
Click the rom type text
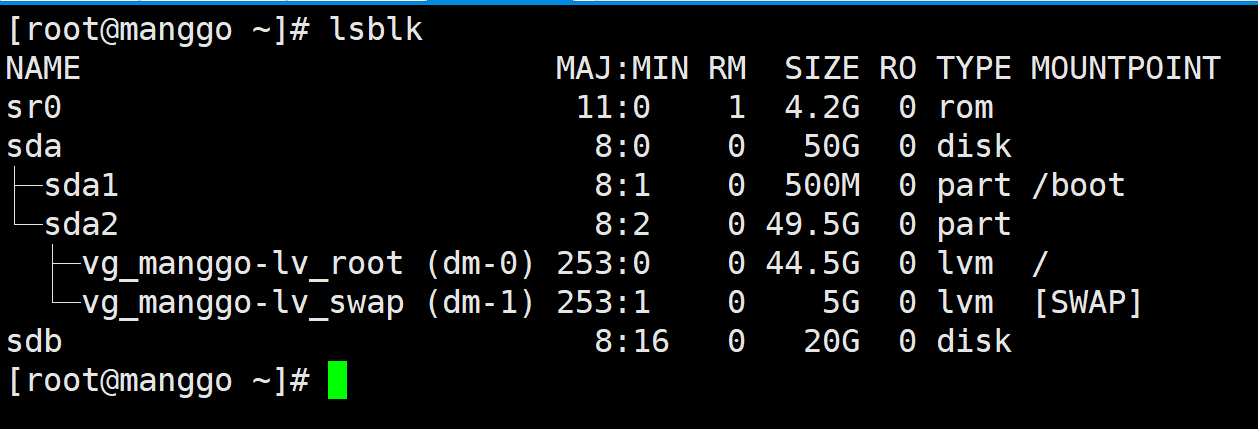965,108
